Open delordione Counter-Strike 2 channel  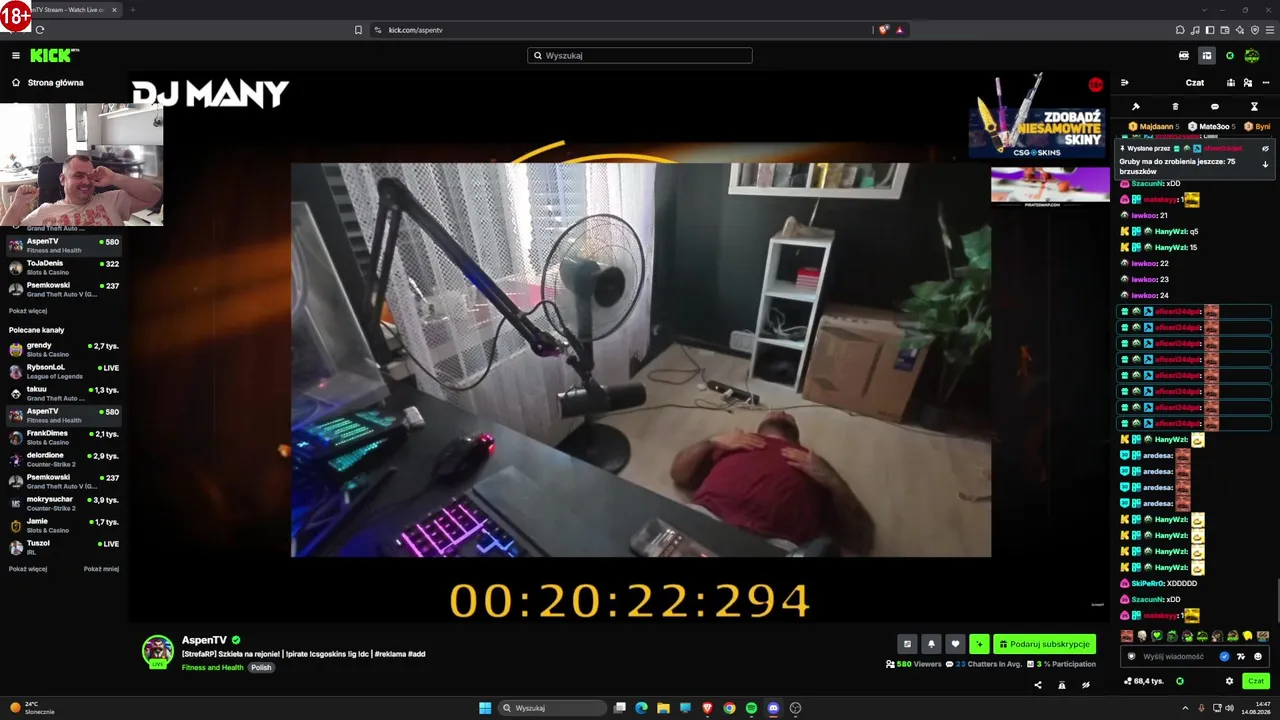(64, 459)
